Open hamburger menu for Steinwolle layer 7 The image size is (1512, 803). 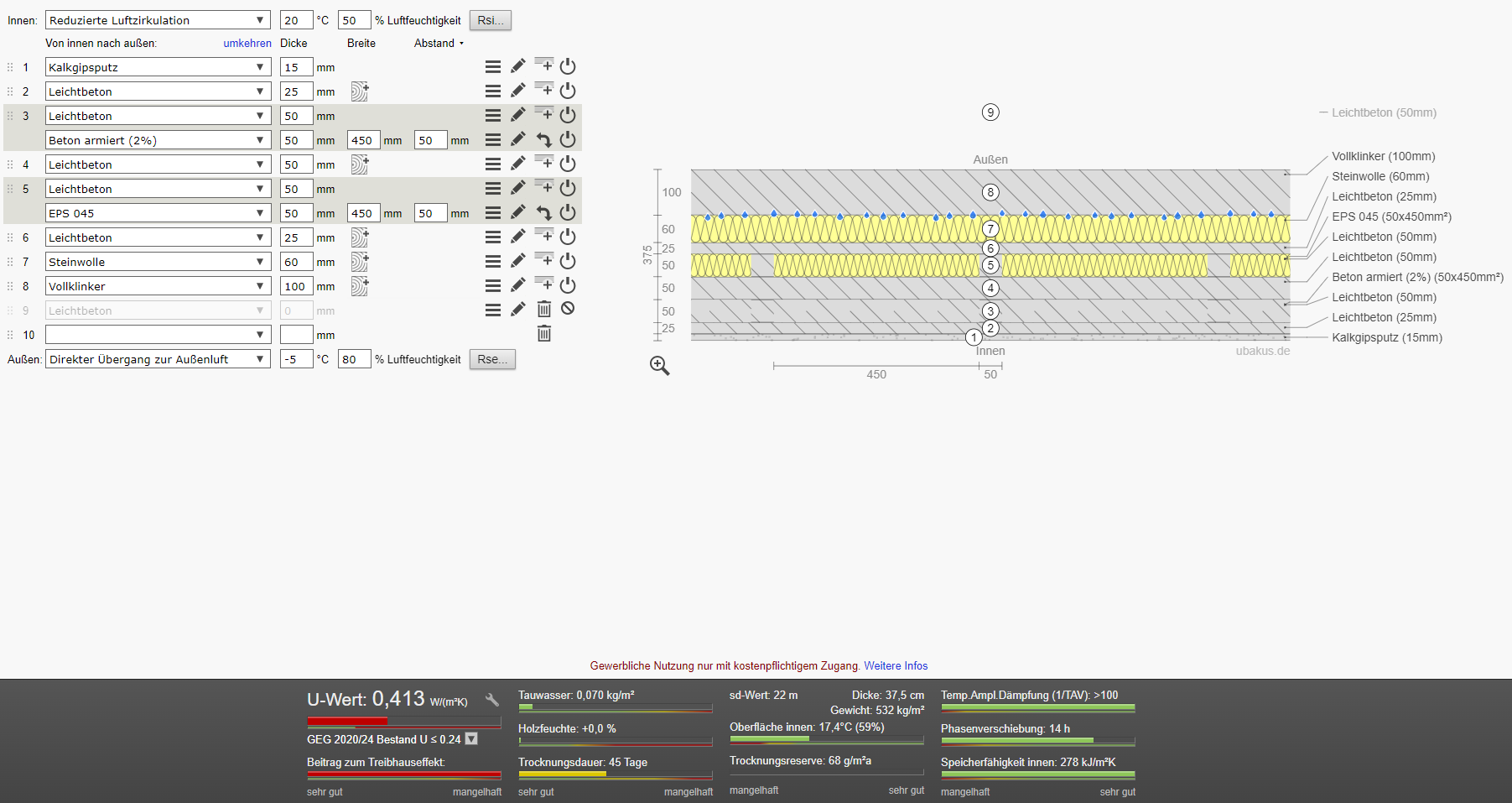(493, 262)
